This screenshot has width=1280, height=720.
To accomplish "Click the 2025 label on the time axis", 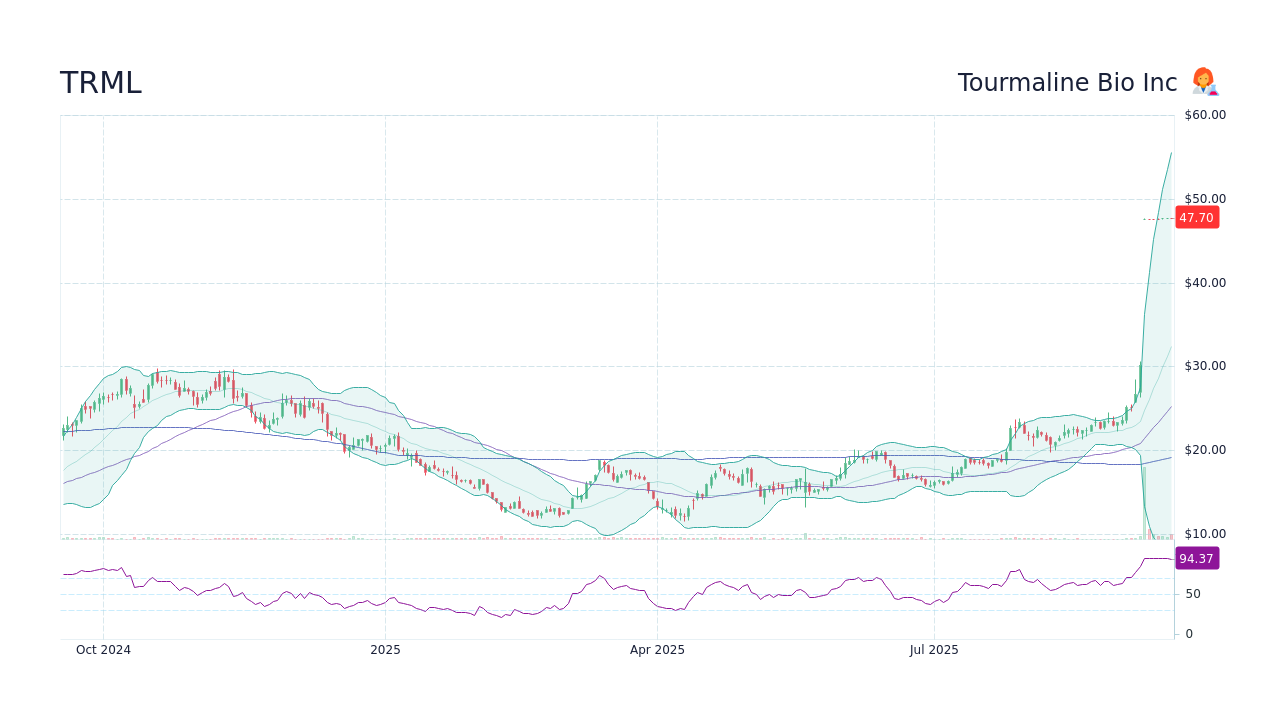I will (385, 649).
